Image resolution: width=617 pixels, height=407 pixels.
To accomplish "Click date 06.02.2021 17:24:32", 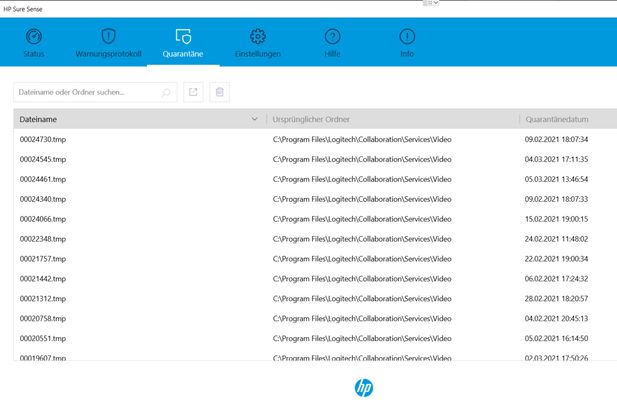I will [x=556, y=279].
